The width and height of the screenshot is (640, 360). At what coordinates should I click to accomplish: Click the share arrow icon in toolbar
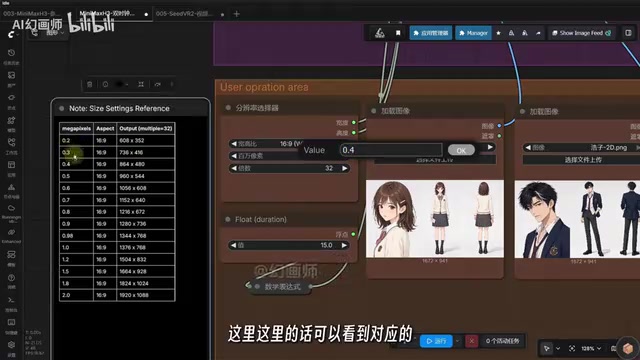(x=538, y=33)
